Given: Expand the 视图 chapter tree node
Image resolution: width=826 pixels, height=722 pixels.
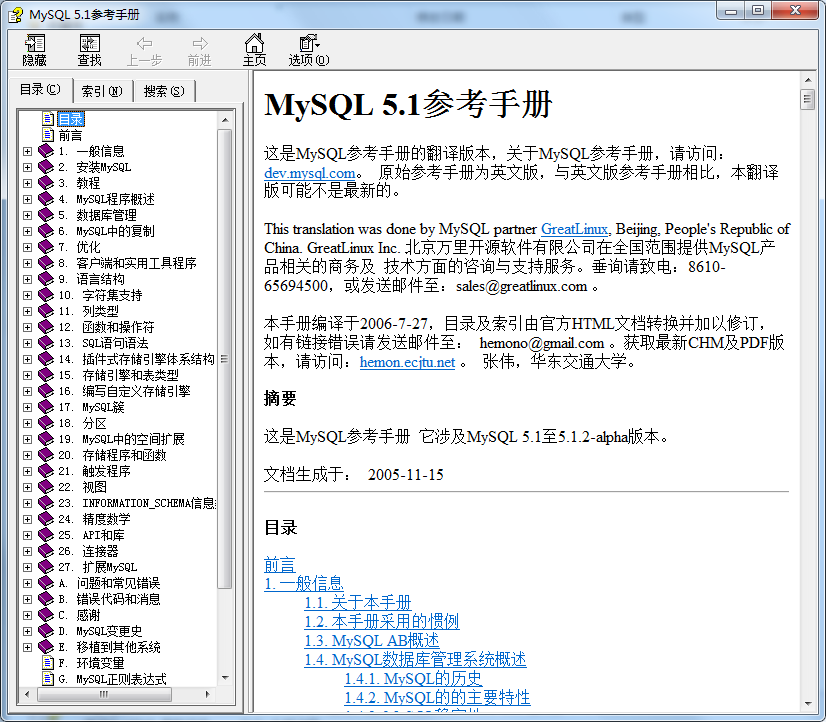Looking at the screenshot, I should [x=27, y=487].
